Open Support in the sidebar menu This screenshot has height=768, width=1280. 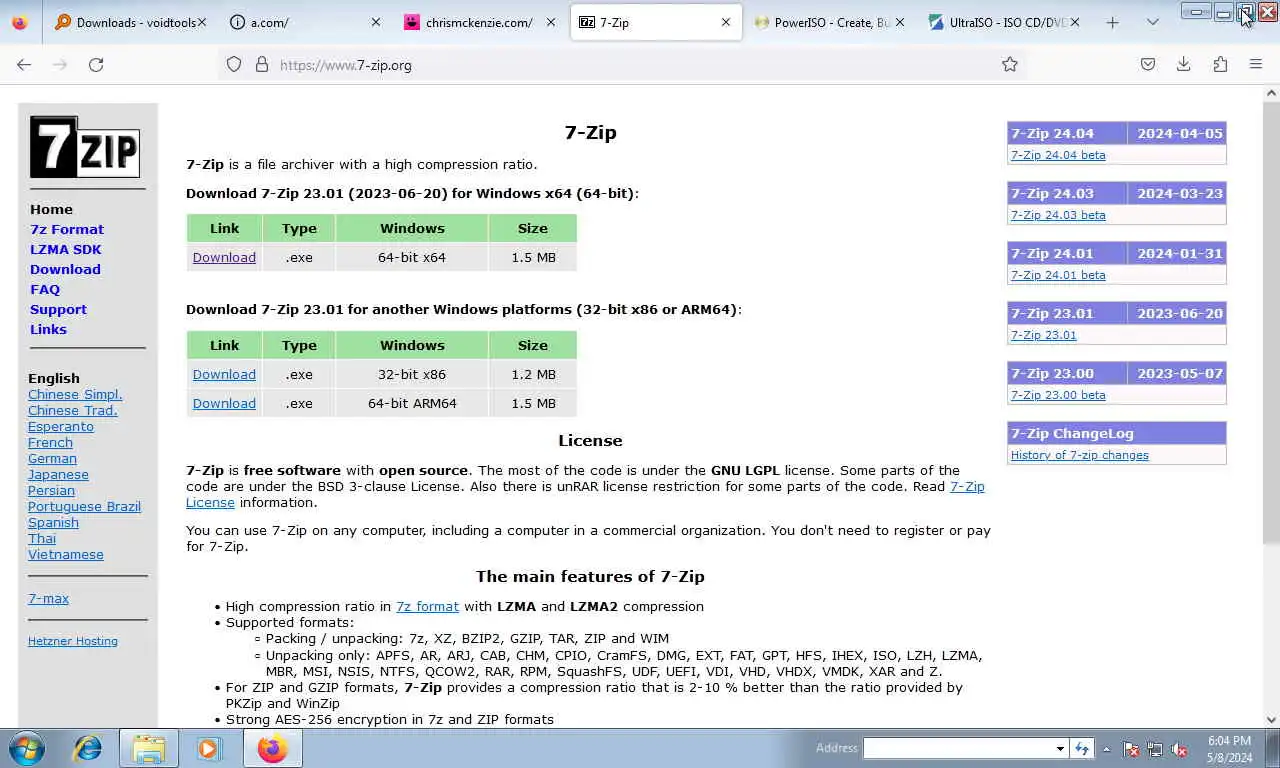tap(58, 309)
